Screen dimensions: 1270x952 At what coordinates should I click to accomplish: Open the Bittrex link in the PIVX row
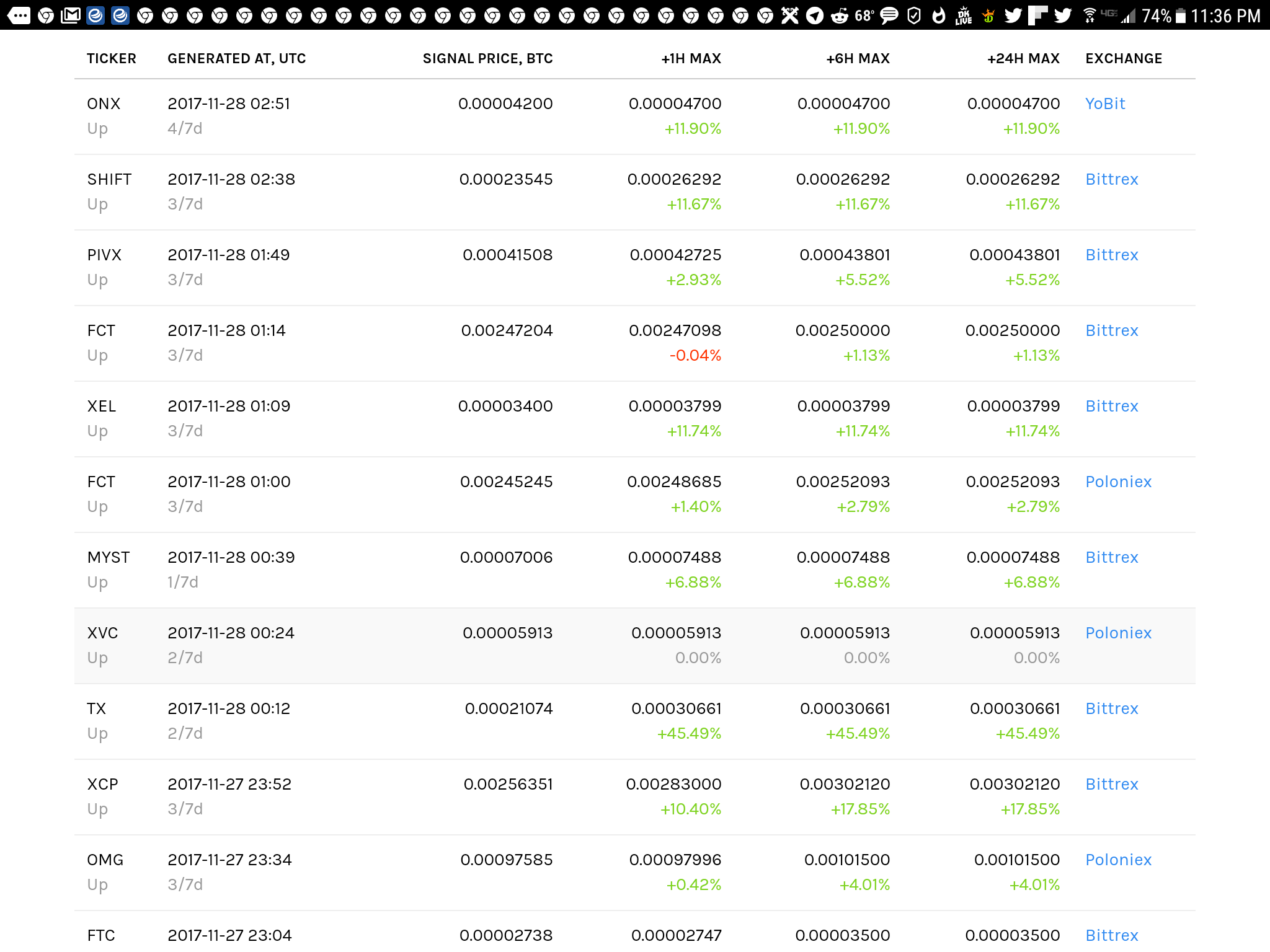click(1112, 255)
